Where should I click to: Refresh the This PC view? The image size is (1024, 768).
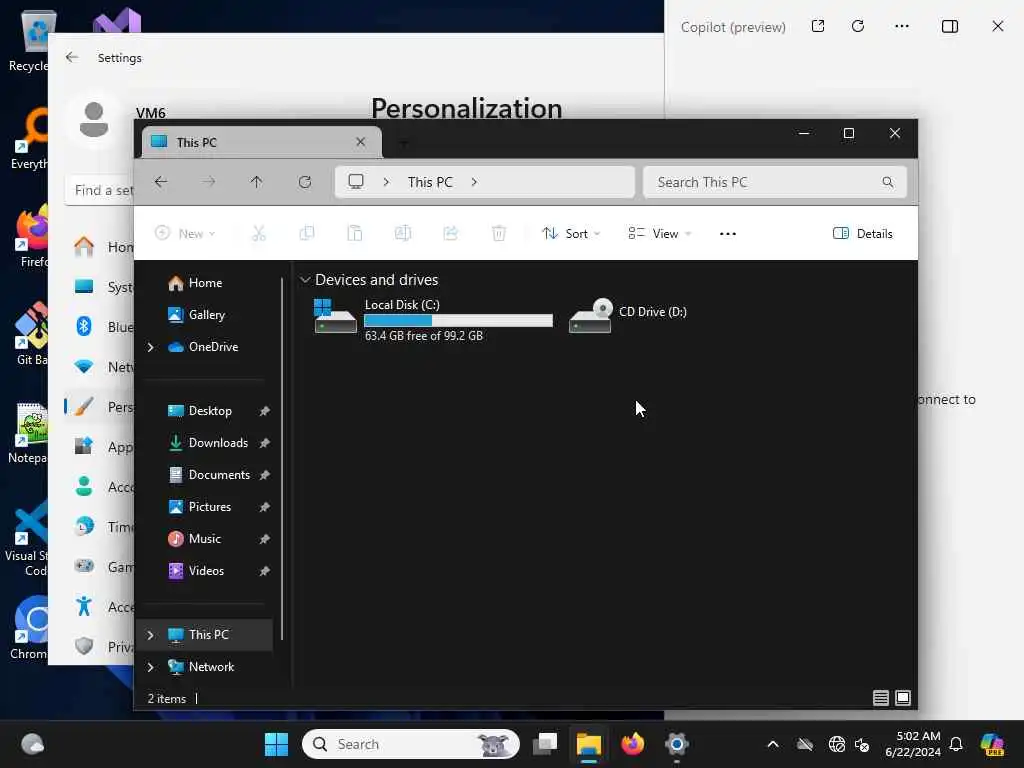305,182
